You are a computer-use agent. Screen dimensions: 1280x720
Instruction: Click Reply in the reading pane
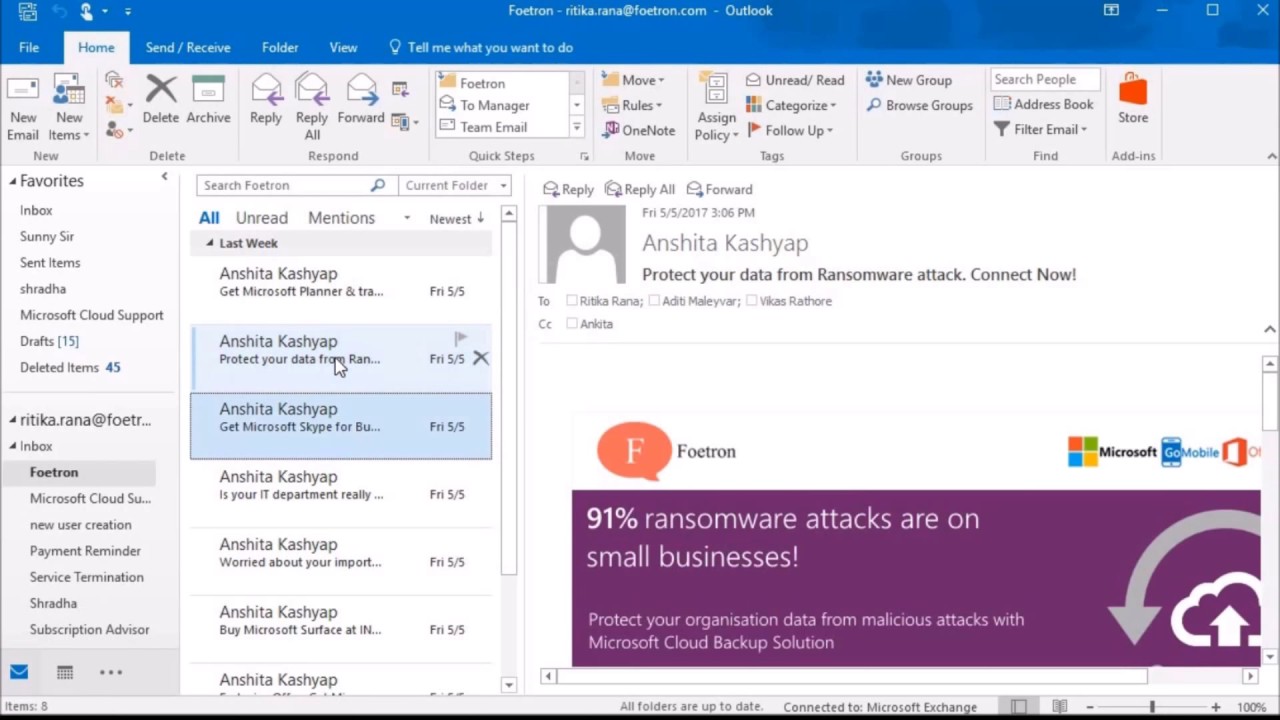click(568, 189)
